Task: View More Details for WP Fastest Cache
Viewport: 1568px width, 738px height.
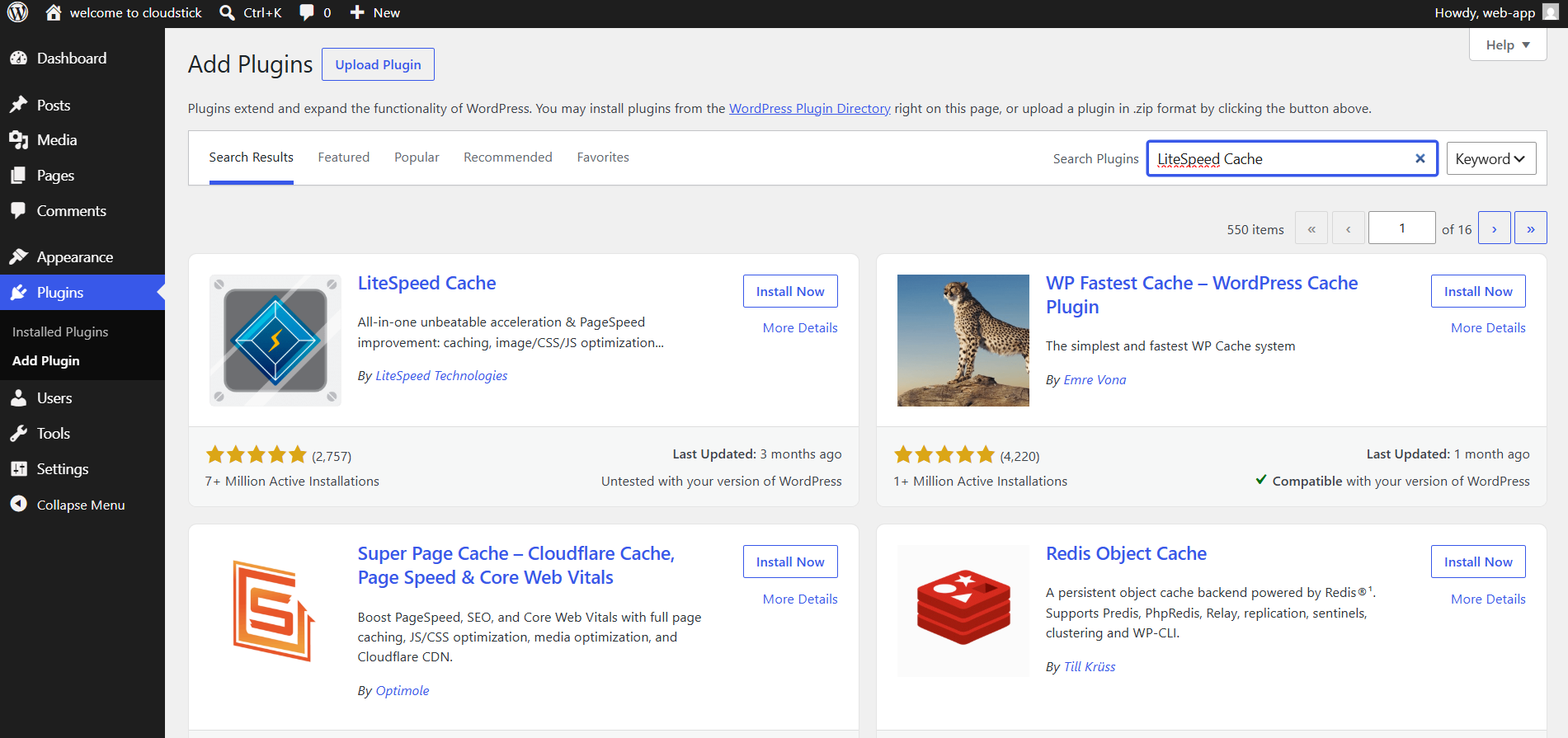Action: pyautogui.click(x=1488, y=327)
